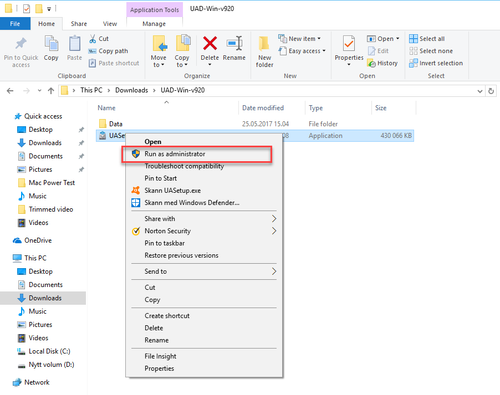Click the Properties ribbon icon
Screen dimensions: 500x395
pyautogui.click(x=349, y=44)
